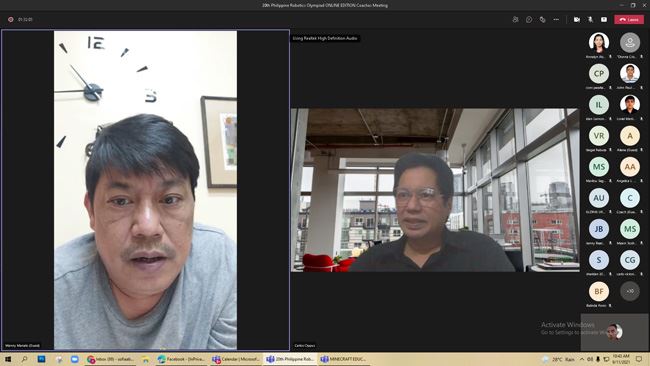The height and width of the screenshot is (366, 650).
Task: Open the reactions and raise hand menu
Action: [x=543, y=19]
